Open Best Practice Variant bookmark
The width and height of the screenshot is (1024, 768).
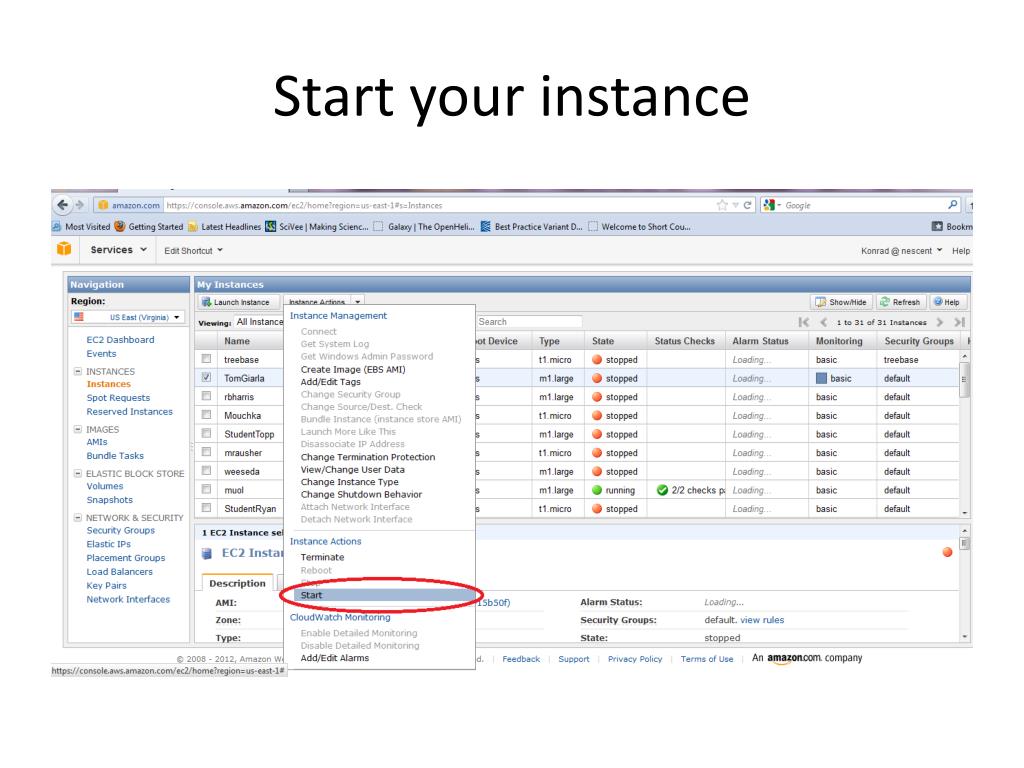(531, 227)
